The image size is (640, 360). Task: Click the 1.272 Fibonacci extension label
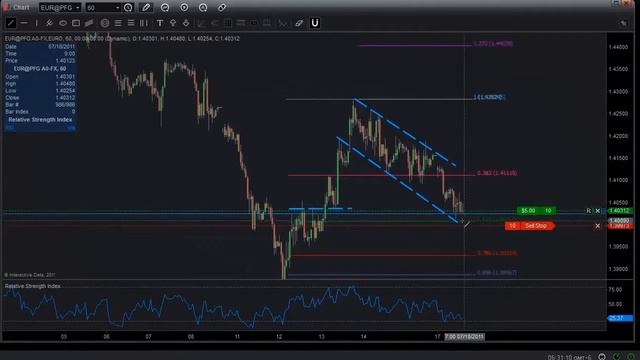pos(493,44)
